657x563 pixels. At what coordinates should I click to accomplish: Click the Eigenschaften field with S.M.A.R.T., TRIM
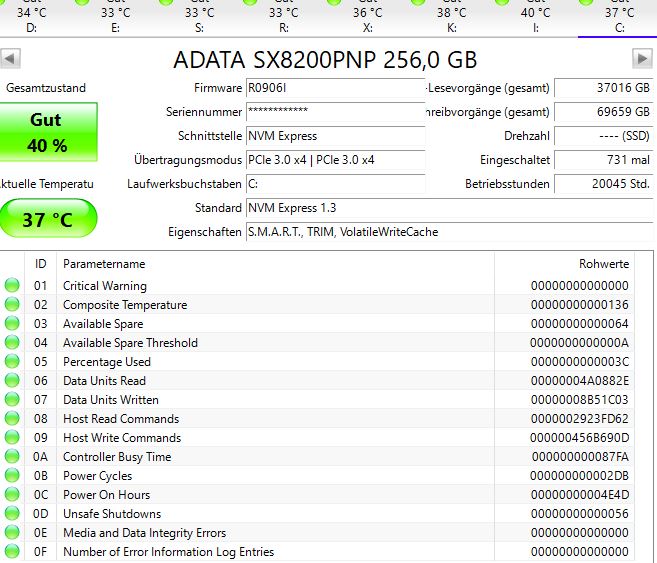point(450,232)
